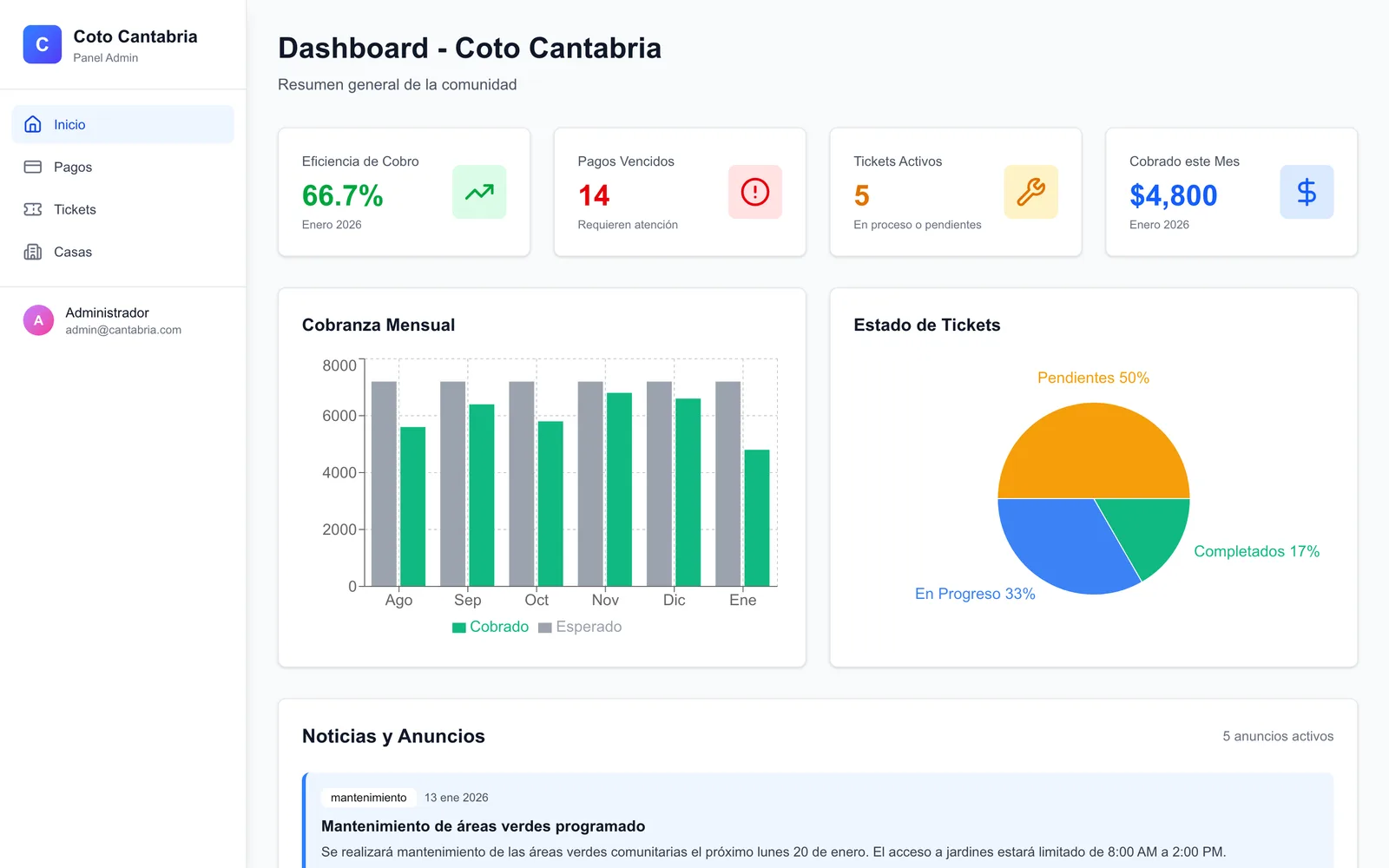The width and height of the screenshot is (1389, 868).
Task: Click the green Cobrado bar for Nov
Action: [619, 490]
